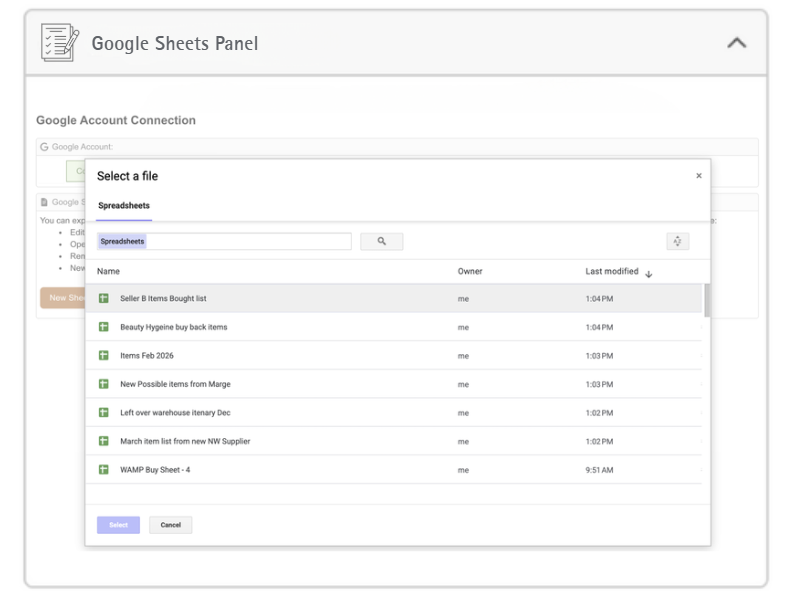
Task: Click the Select button in dialog
Action: [x=118, y=525]
